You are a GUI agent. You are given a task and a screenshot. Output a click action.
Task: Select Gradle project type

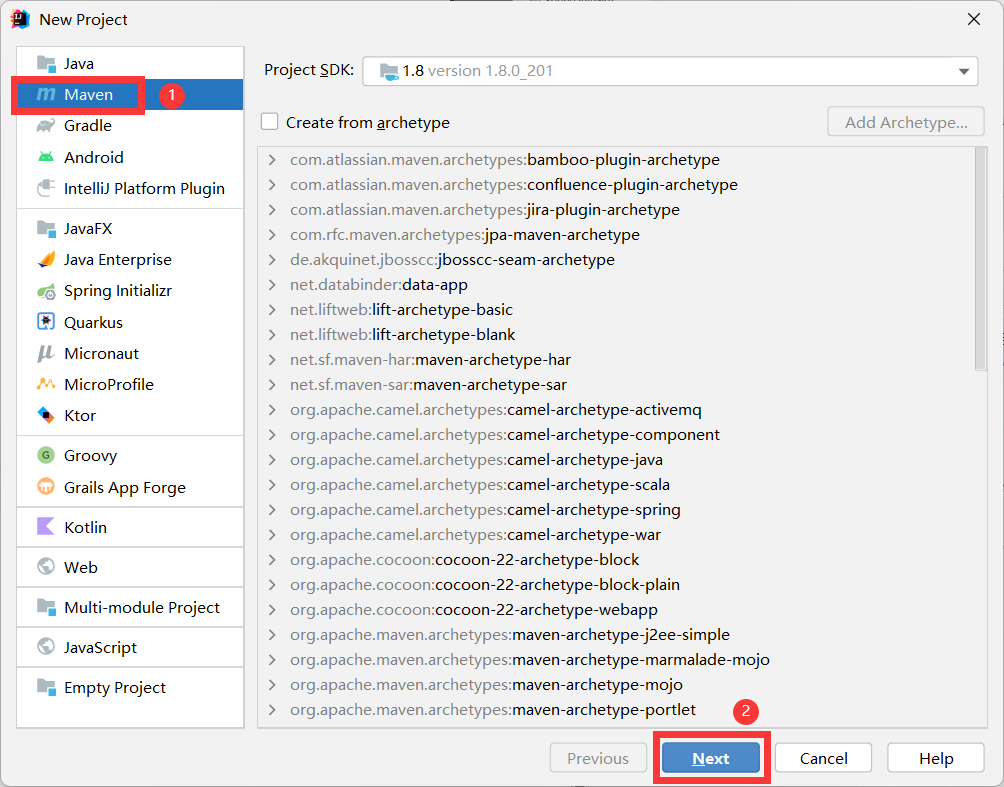[x=130, y=126]
